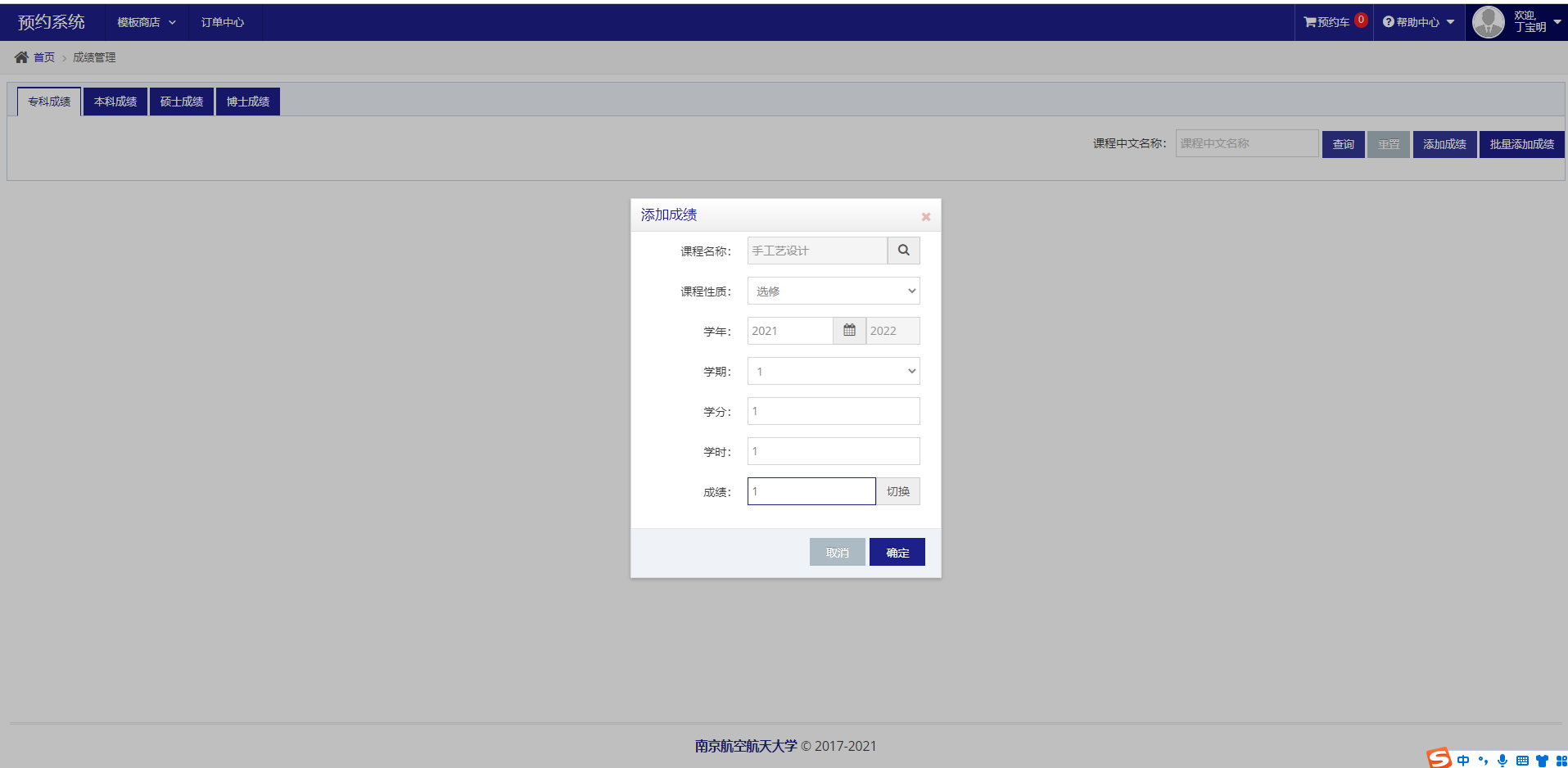1568x768 pixels.
Task: Open 订单中心 in the top menu
Action: (223, 22)
